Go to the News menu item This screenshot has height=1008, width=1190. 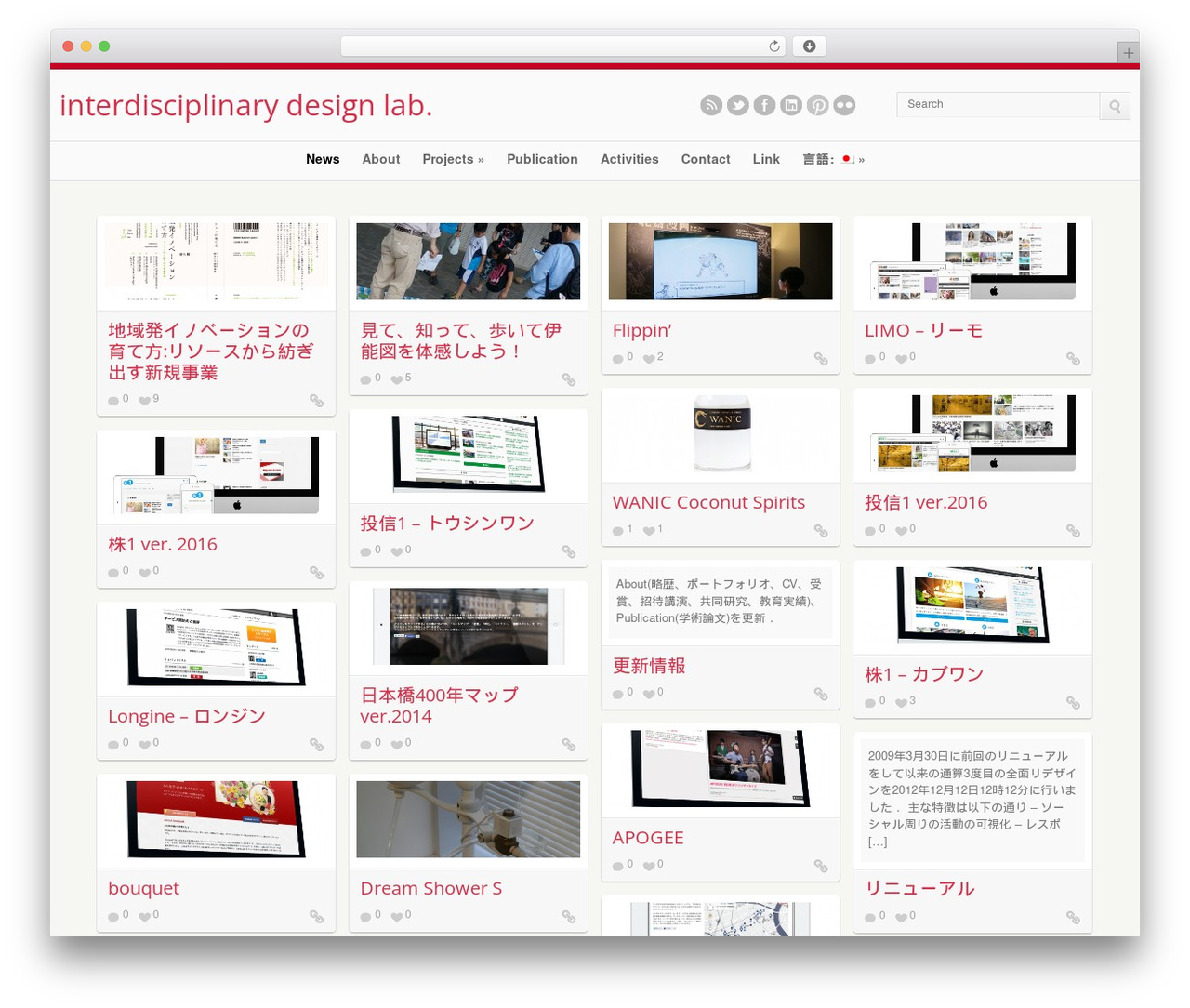pyautogui.click(x=323, y=159)
